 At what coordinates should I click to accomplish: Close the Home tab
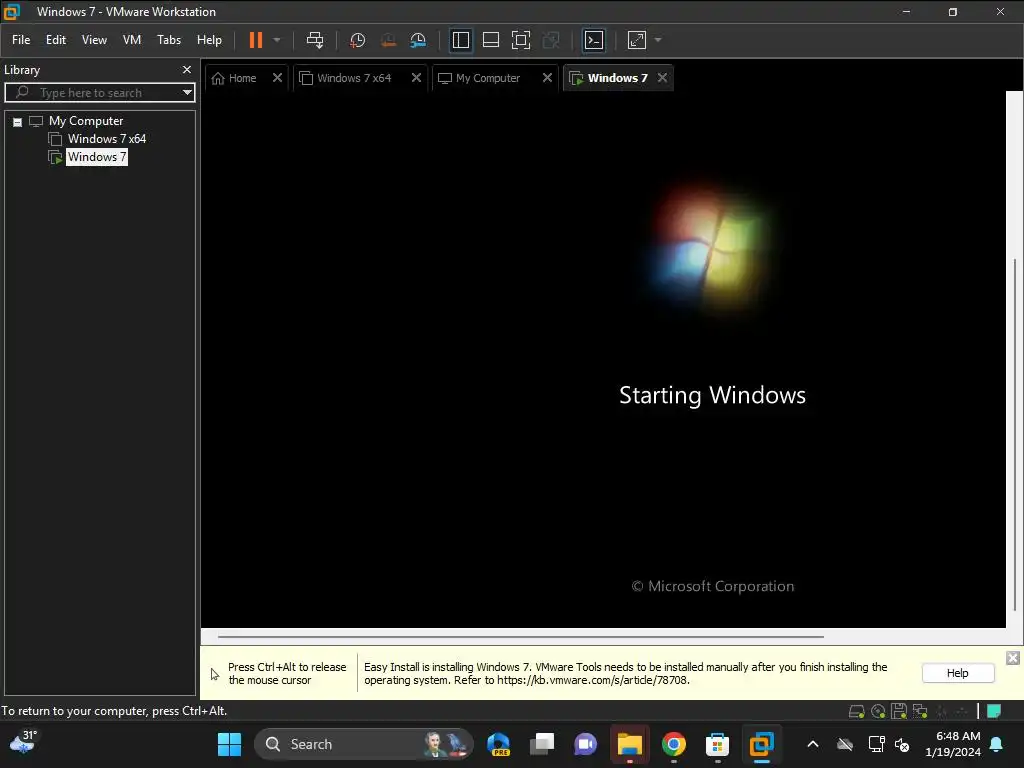click(x=277, y=78)
